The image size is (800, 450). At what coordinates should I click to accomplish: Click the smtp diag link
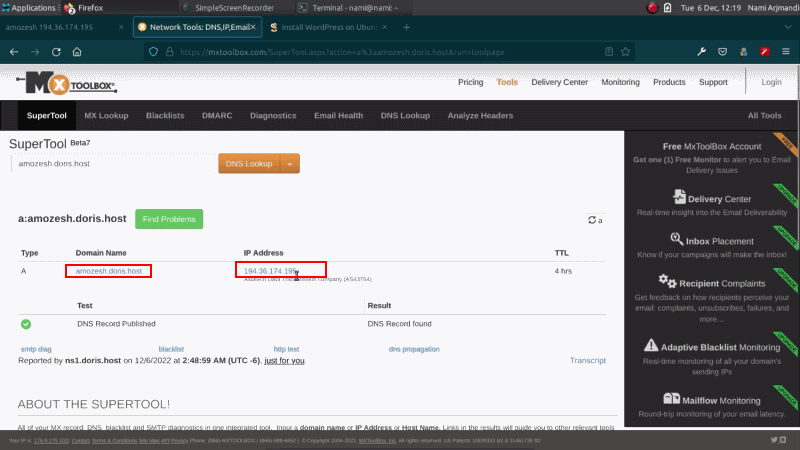tap(36, 349)
